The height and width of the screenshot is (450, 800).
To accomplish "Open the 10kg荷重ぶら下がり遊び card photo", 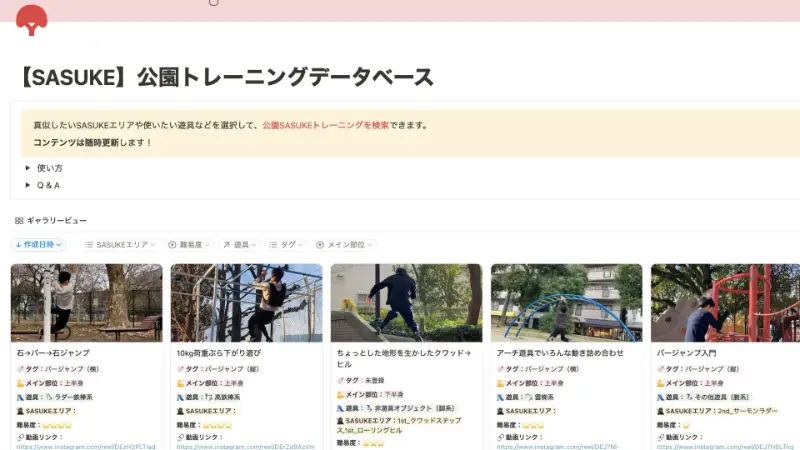I will (247, 302).
